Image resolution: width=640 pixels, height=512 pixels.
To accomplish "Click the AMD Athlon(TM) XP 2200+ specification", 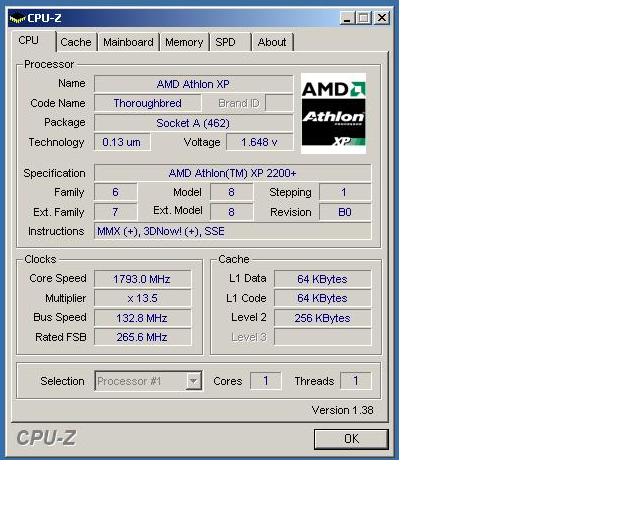I will (233, 173).
